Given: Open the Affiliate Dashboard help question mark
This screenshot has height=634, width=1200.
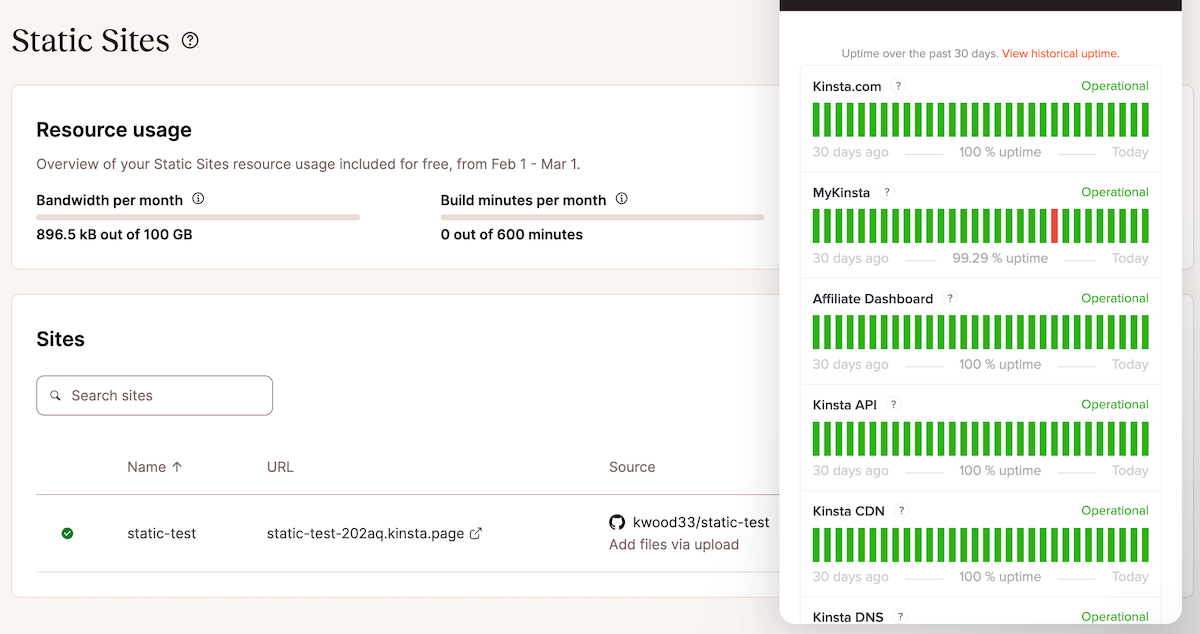Looking at the screenshot, I should tap(950, 298).
